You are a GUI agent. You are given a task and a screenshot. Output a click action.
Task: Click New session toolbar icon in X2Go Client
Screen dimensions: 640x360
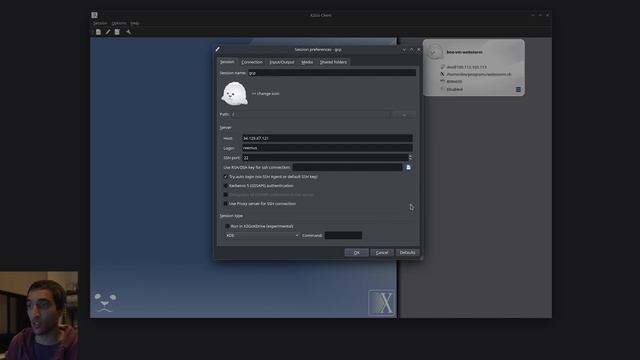tap(98, 32)
